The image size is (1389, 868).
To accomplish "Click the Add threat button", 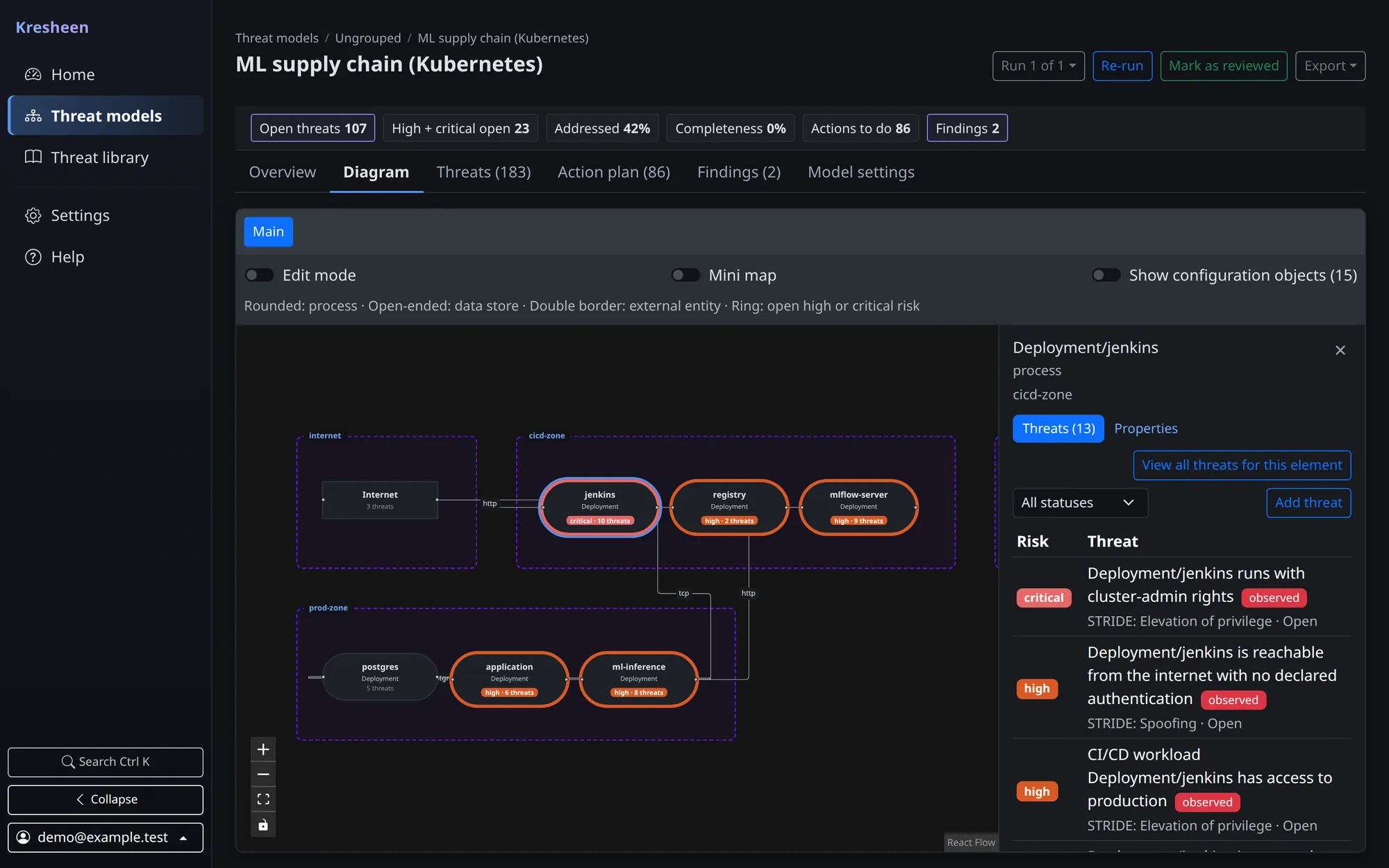I will point(1308,503).
